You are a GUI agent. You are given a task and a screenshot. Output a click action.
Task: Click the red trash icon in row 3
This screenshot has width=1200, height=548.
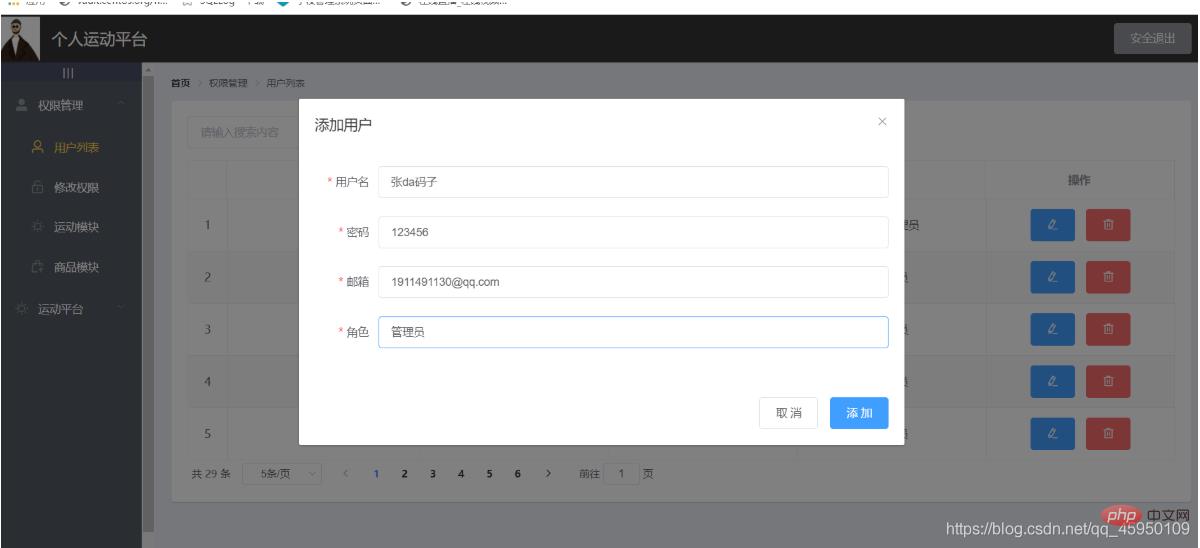[1108, 329]
